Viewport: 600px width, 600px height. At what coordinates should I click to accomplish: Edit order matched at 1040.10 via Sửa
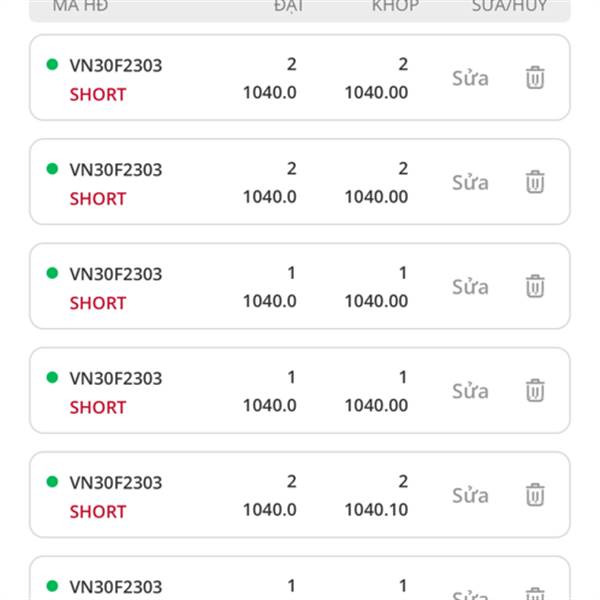(x=470, y=496)
